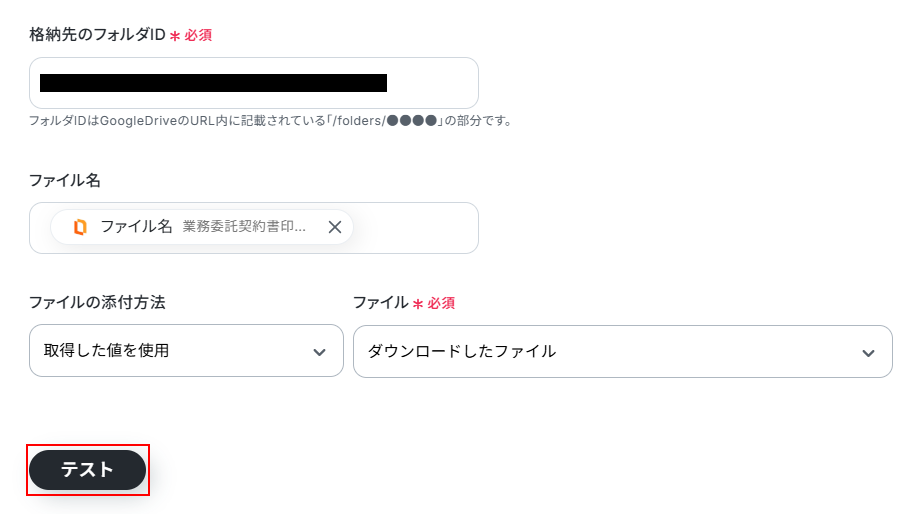The height and width of the screenshot is (514, 924).
Task: Click chevron arrow beside 取得した値を使用
Action: 320,352
